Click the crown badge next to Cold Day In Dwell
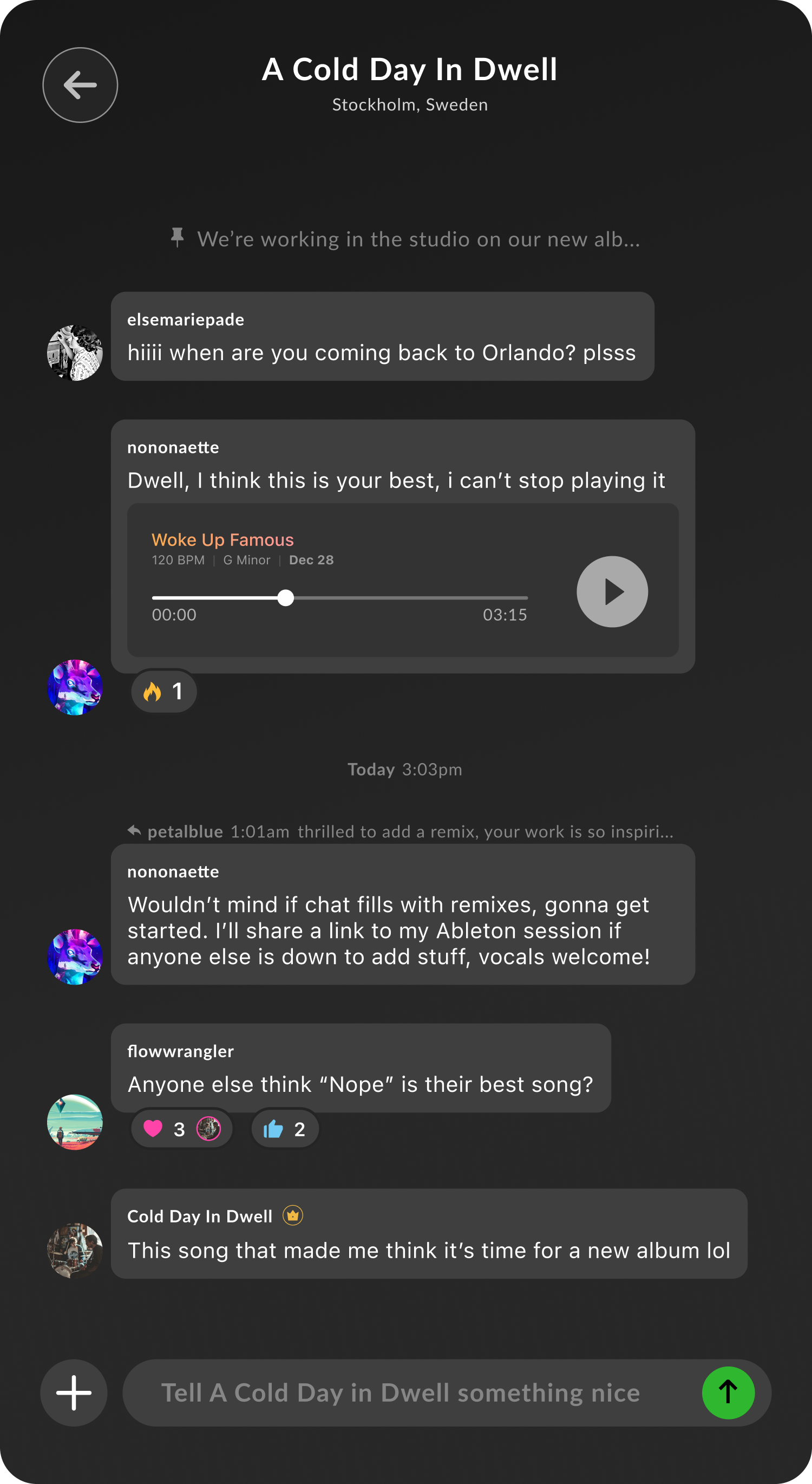The height and width of the screenshot is (1484, 812). tap(293, 1215)
